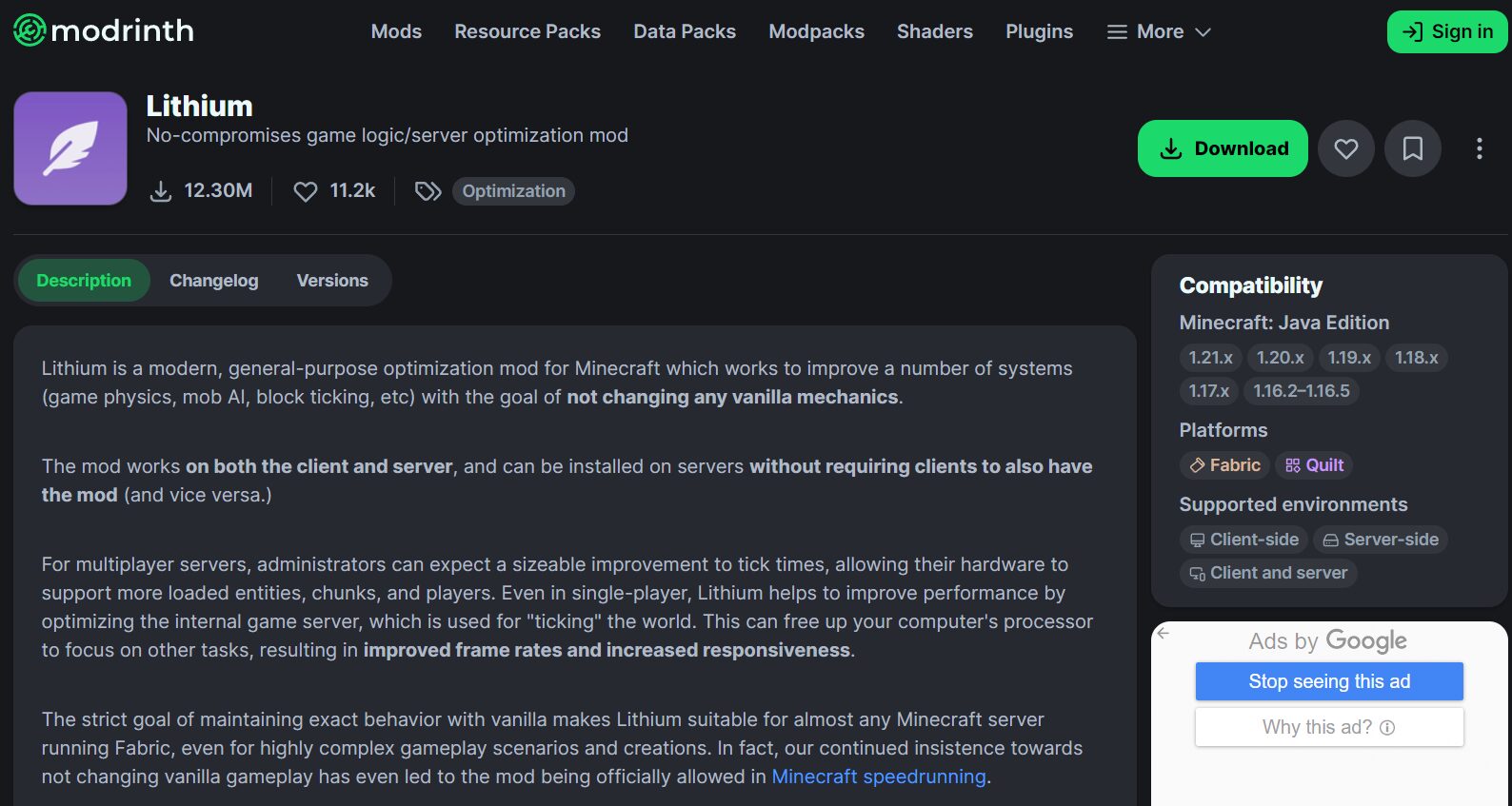Follow the Minecraft speedrunning link

coord(878,777)
